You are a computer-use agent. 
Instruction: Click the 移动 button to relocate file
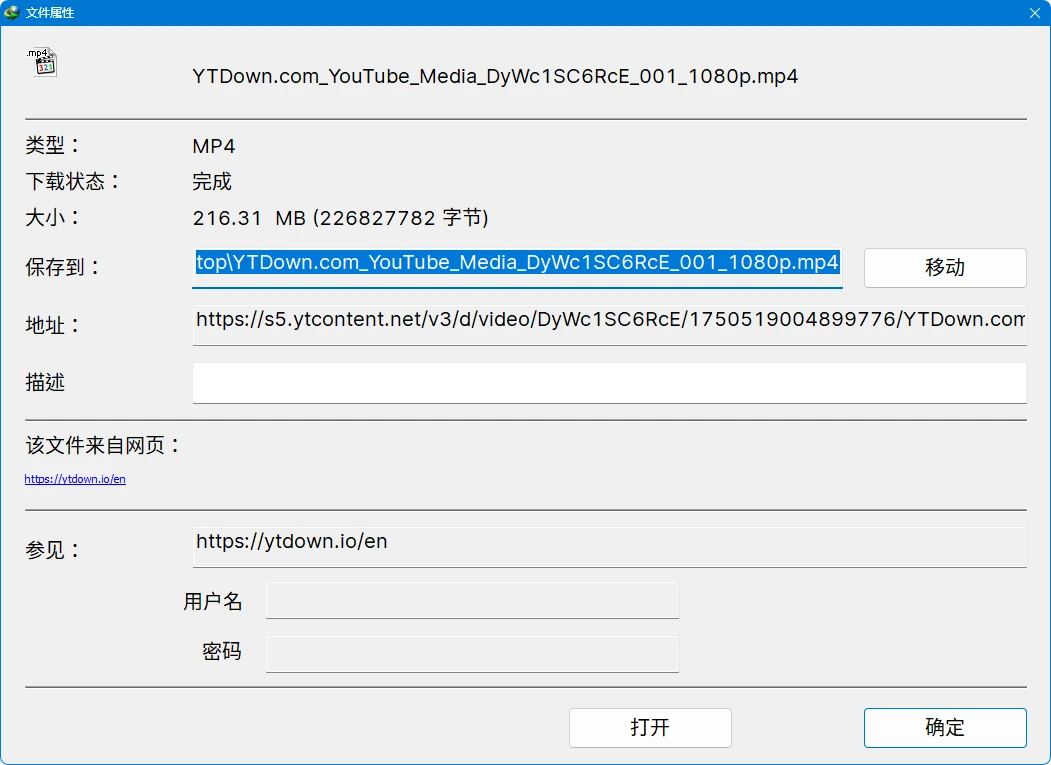click(944, 268)
